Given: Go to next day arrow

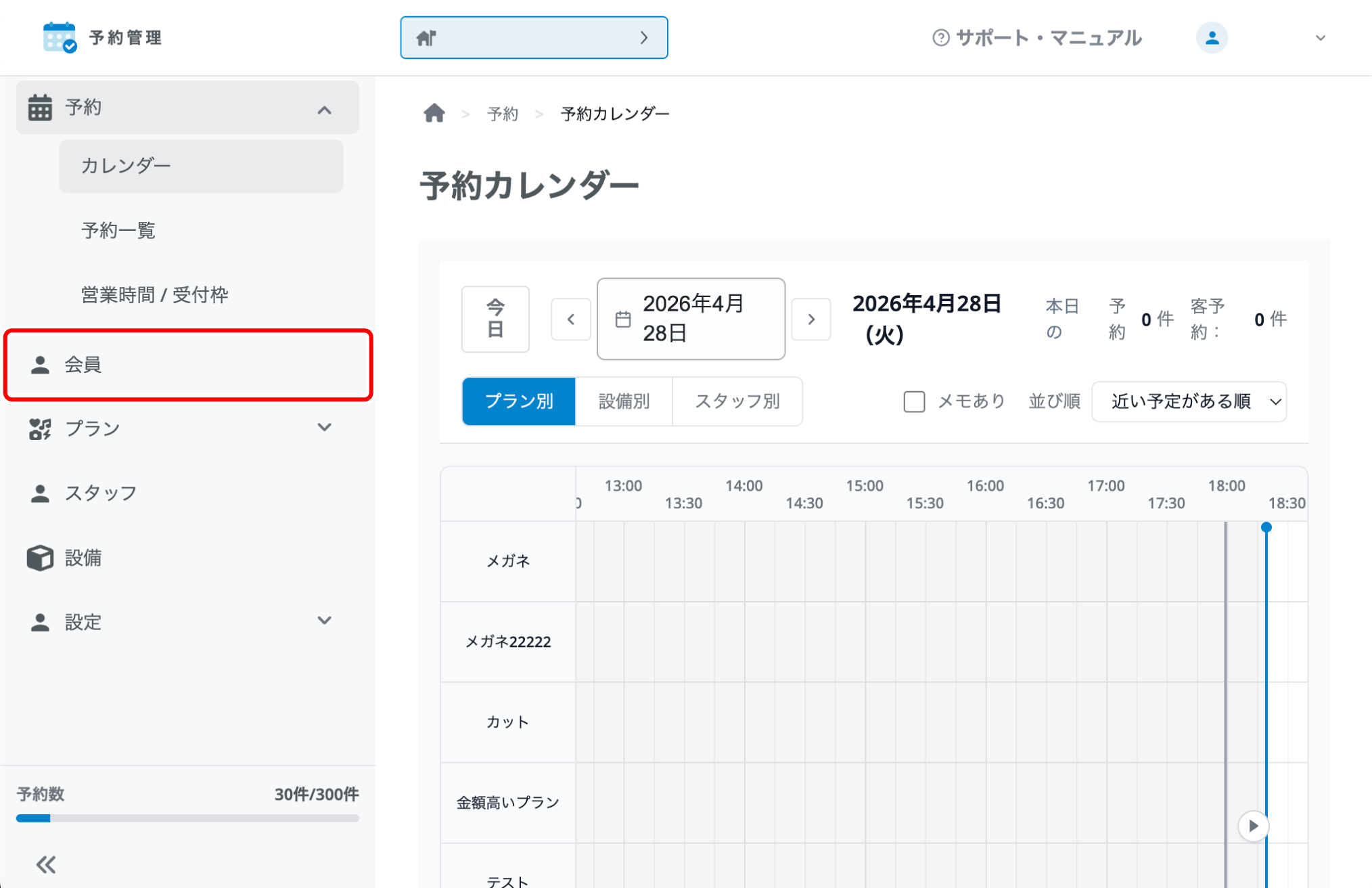Looking at the screenshot, I should pos(811,319).
